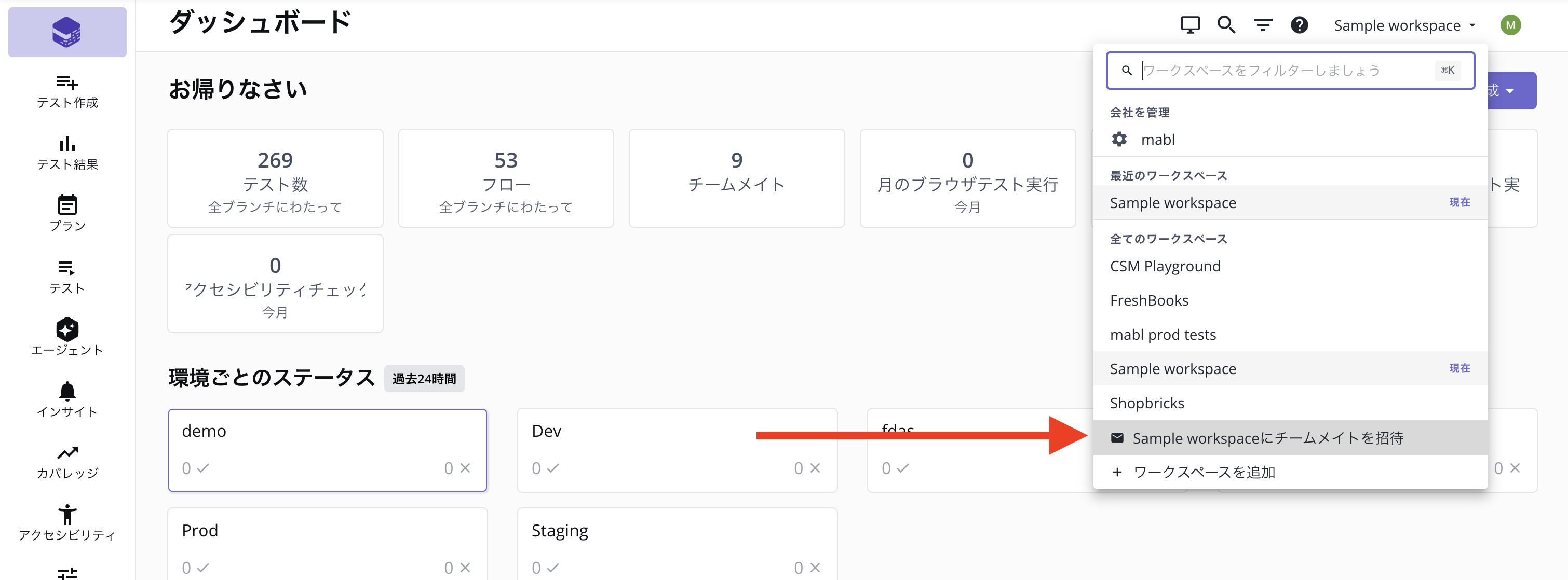The height and width of the screenshot is (580, 1568).
Task: Toggle the Sample workspace dropdown in header
Action: [1405, 25]
